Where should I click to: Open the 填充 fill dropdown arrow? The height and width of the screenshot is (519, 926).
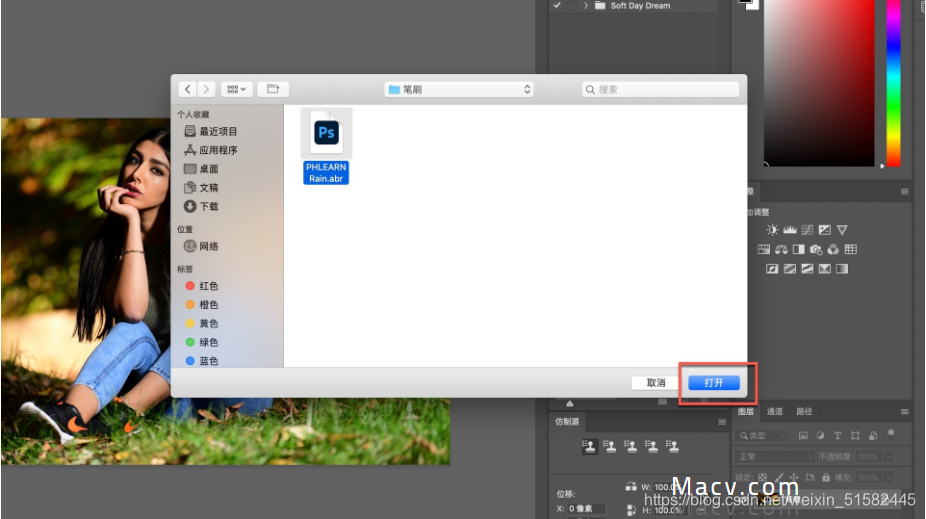pos(888,477)
